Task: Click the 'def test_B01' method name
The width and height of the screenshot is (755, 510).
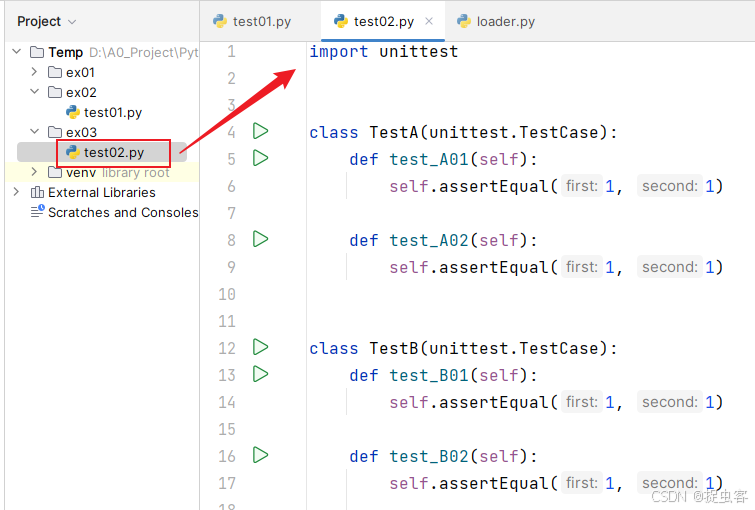Action: 430,375
